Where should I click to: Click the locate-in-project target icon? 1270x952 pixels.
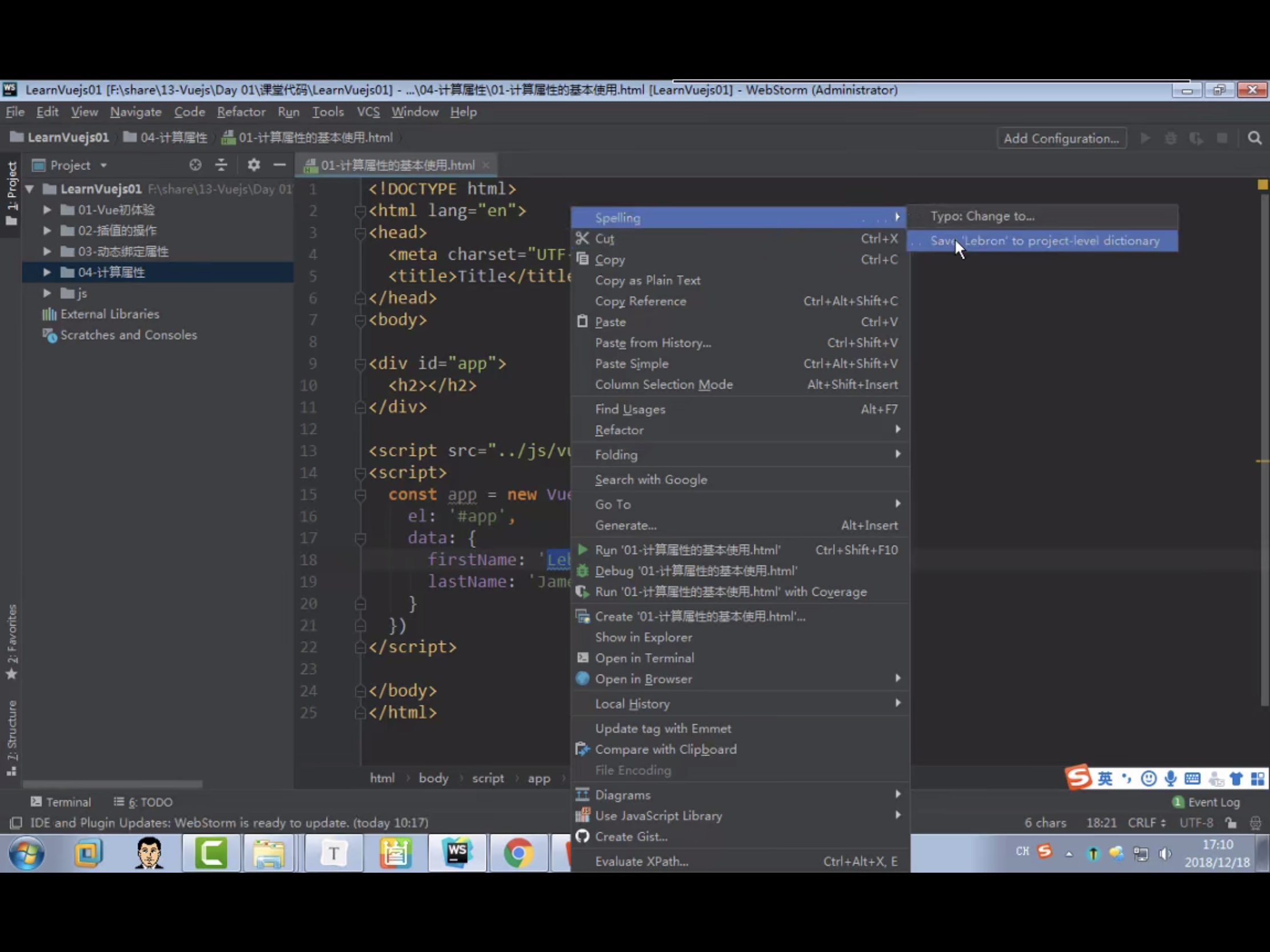pos(195,166)
